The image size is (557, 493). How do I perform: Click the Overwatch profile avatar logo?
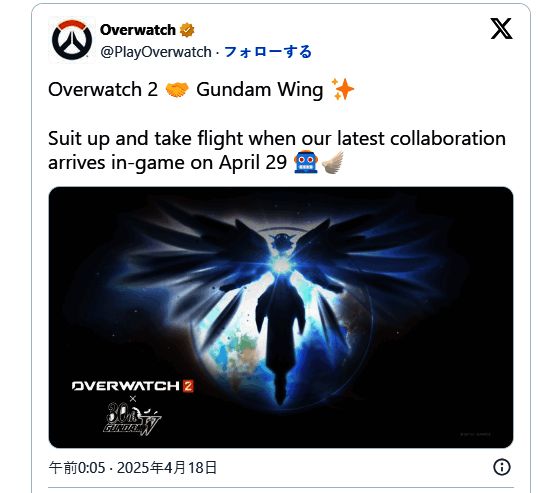[72, 40]
